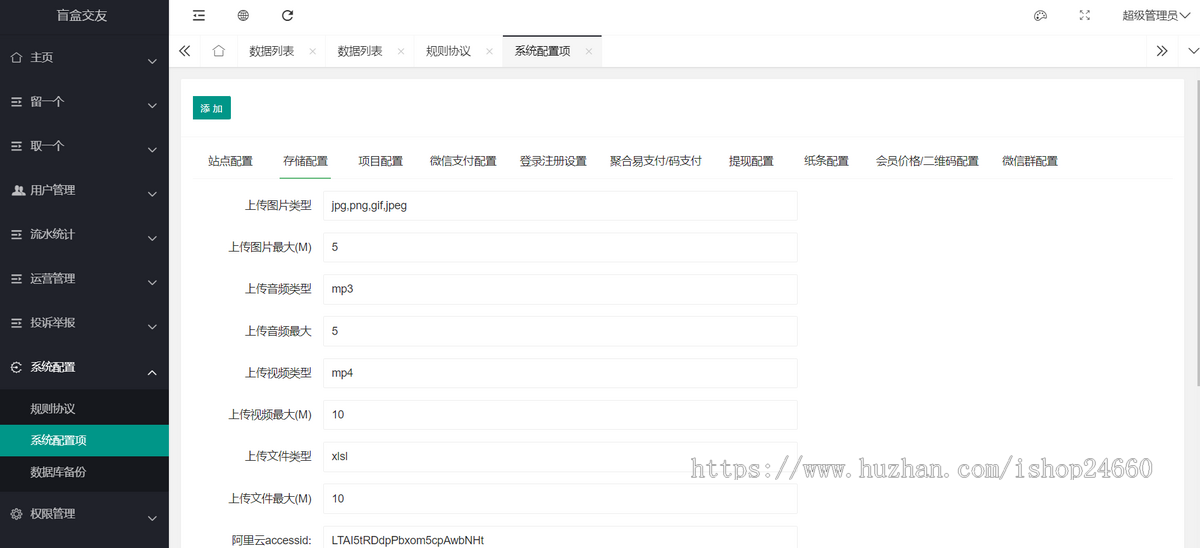
Task: Open the globe website icon
Action: coord(243,15)
